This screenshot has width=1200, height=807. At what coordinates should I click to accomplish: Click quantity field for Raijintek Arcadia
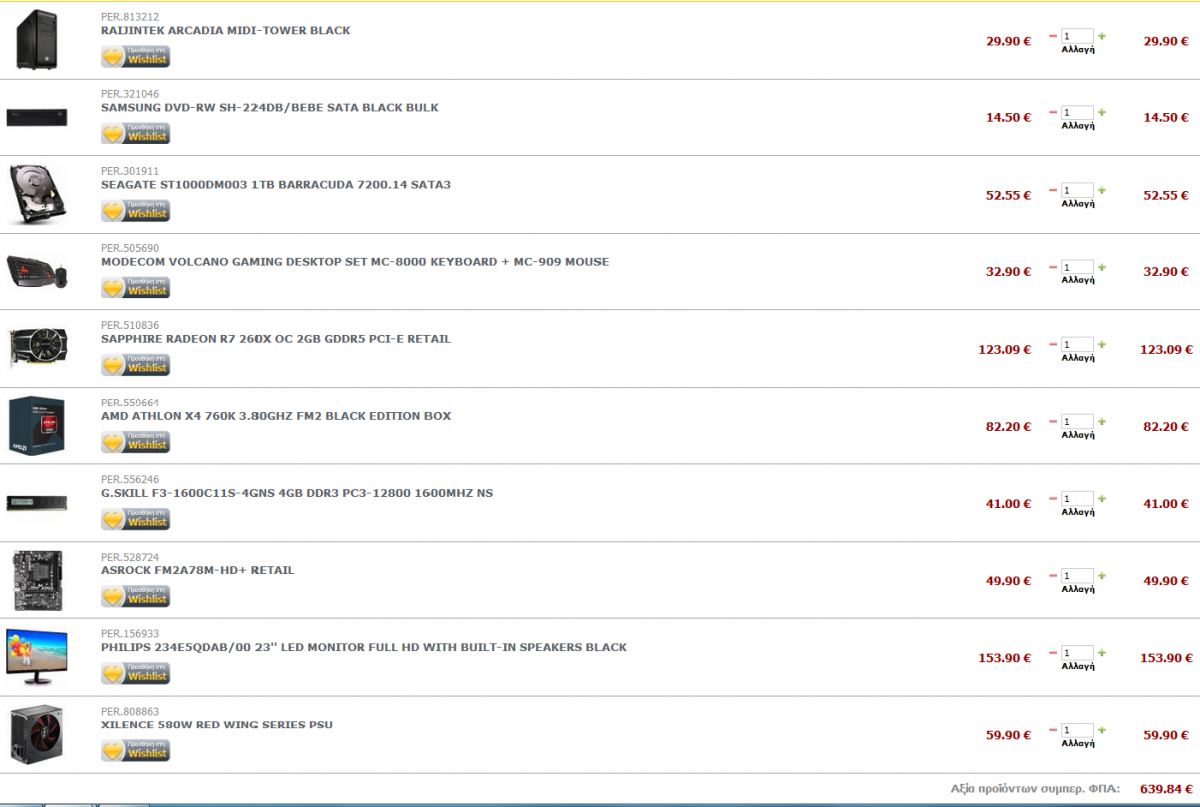click(1078, 36)
